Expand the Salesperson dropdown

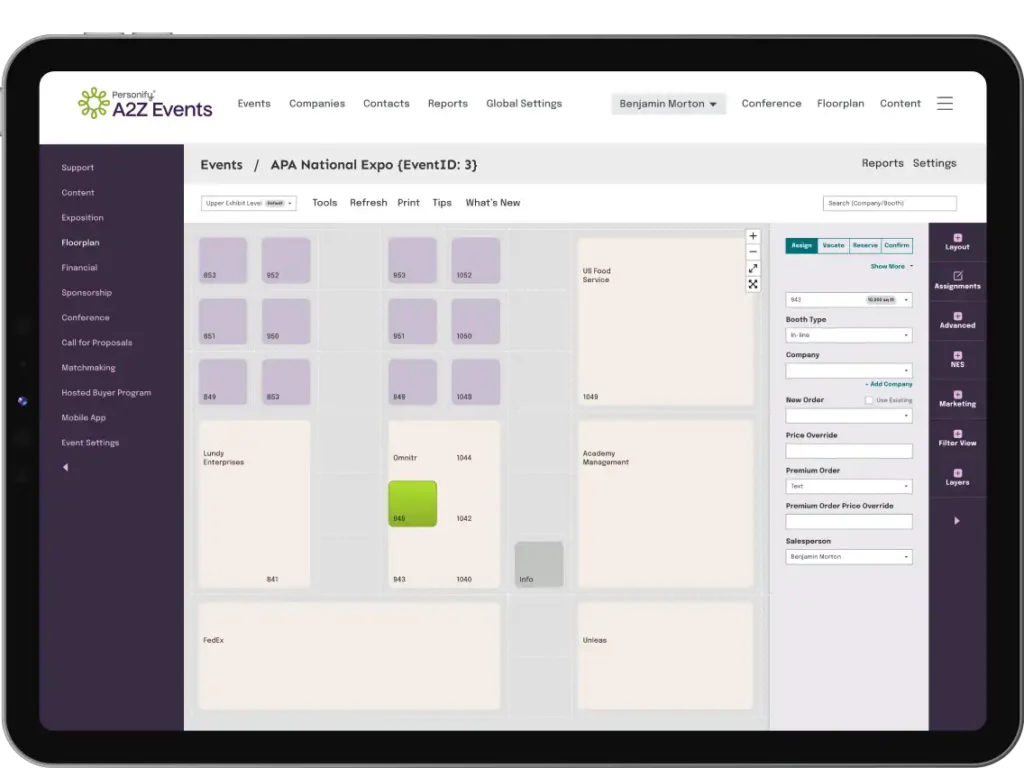click(x=848, y=557)
